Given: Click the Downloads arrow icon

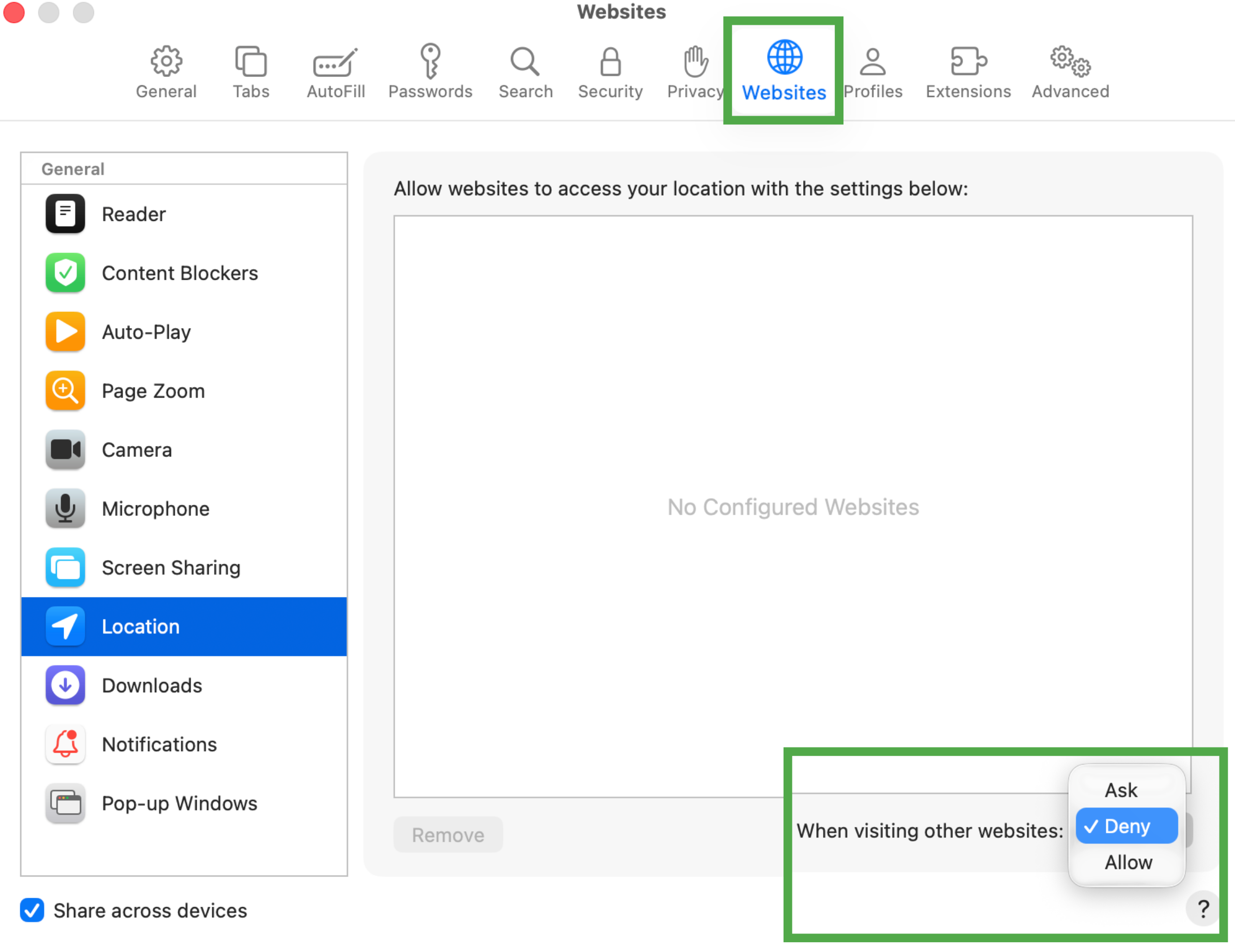Looking at the screenshot, I should click(x=65, y=685).
